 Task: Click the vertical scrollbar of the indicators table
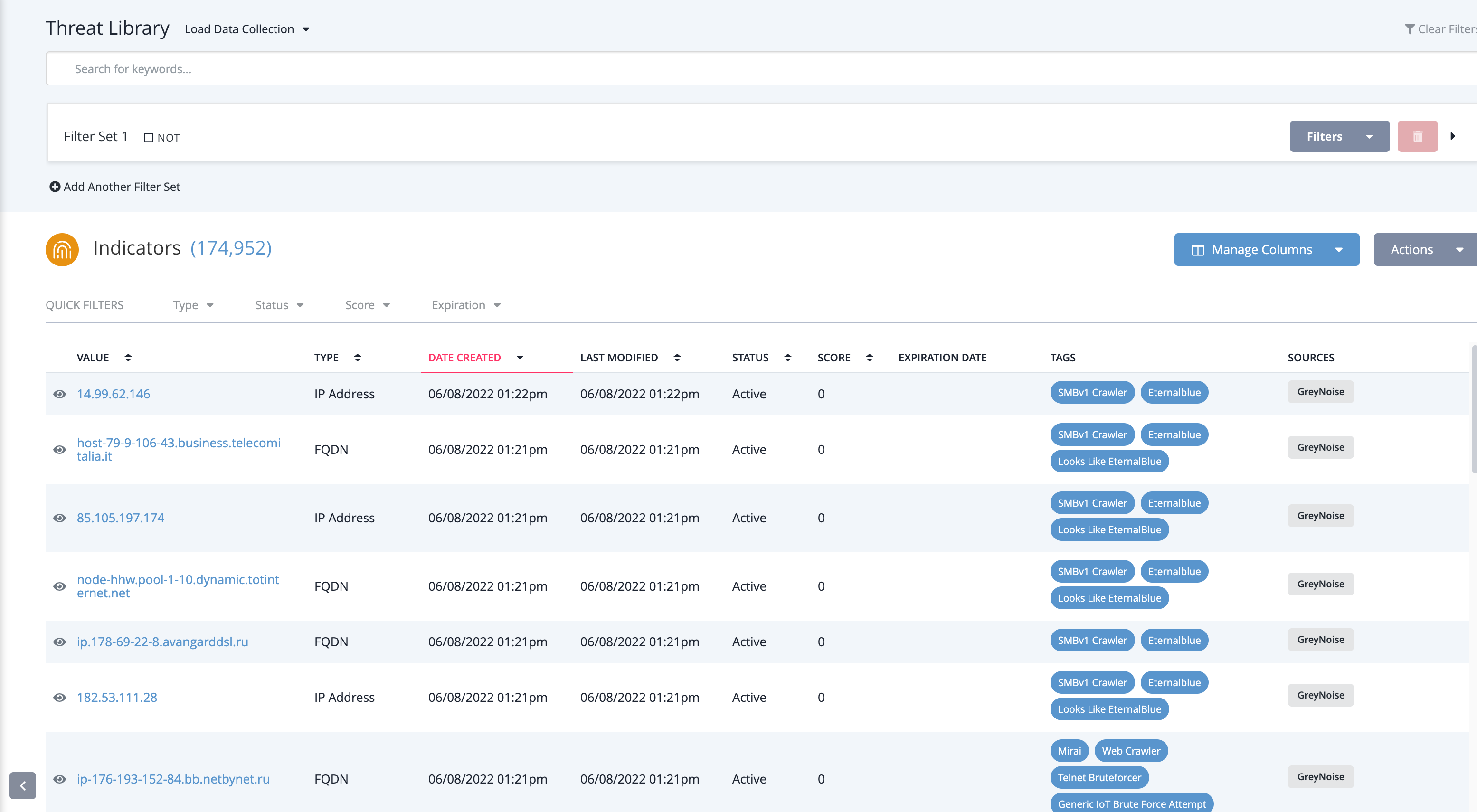point(1474,408)
